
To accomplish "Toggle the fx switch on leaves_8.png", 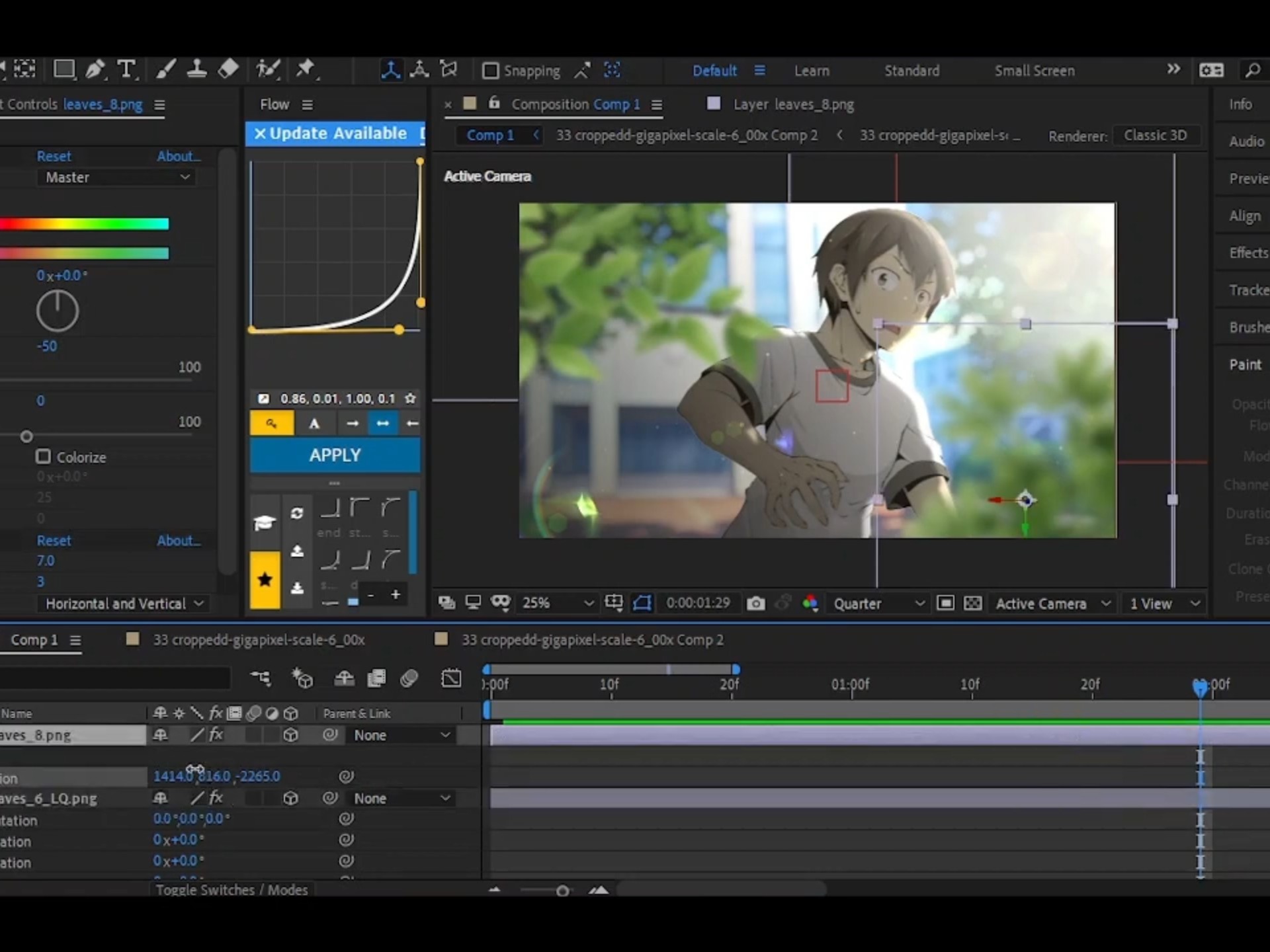I will (216, 734).
